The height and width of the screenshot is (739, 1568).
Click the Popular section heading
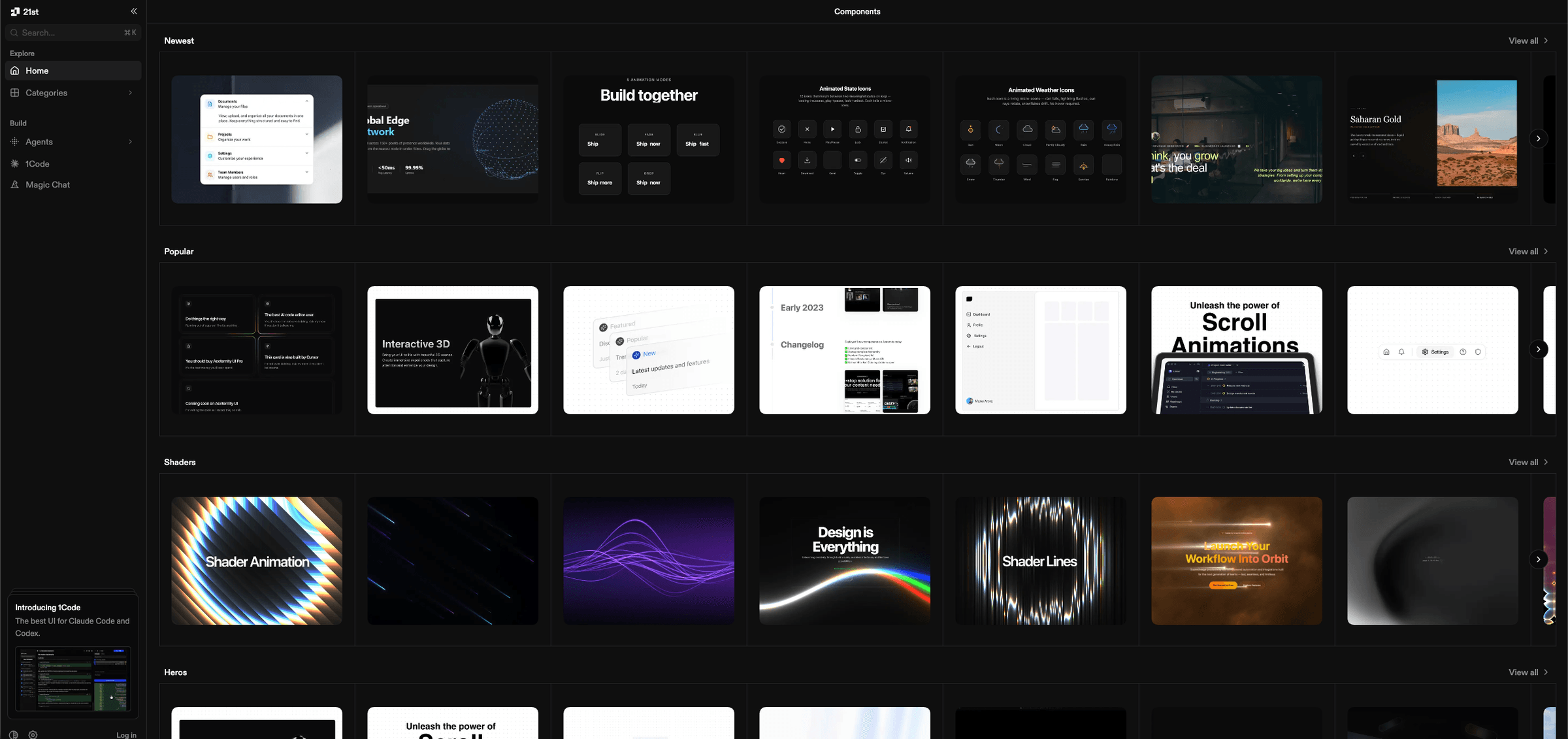(x=179, y=252)
